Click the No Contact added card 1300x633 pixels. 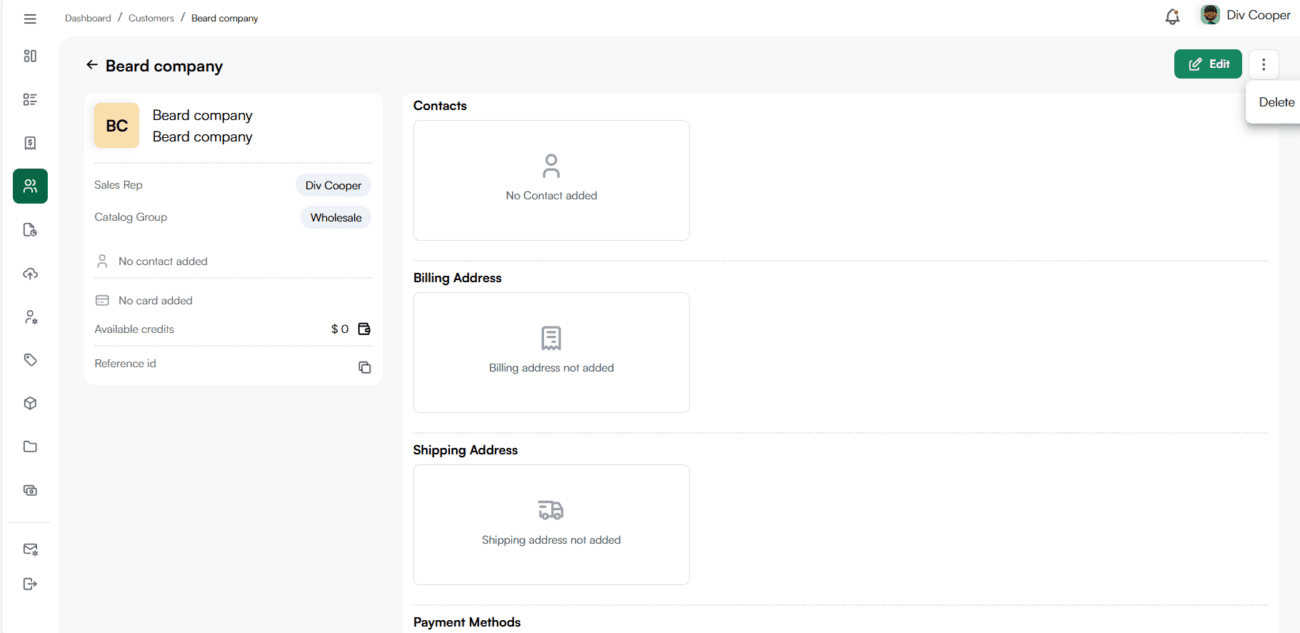551,180
